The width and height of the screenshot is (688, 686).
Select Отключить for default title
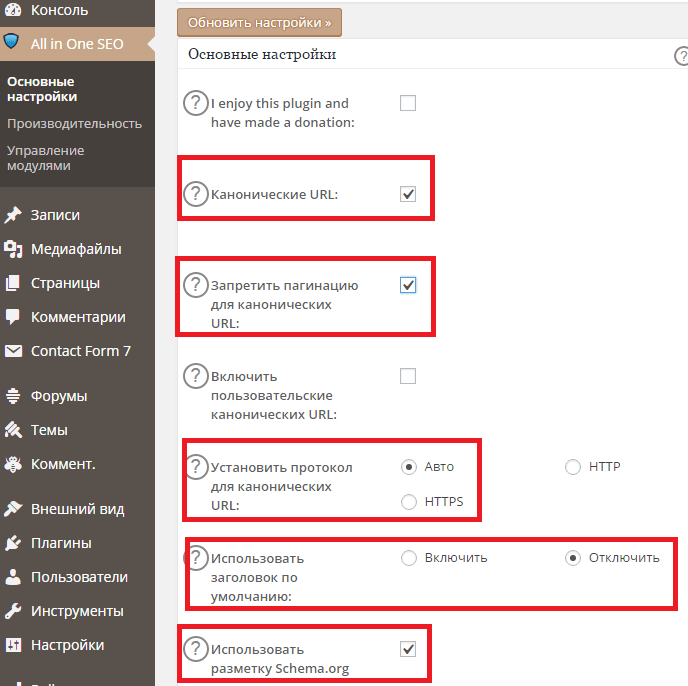click(x=573, y=558)
